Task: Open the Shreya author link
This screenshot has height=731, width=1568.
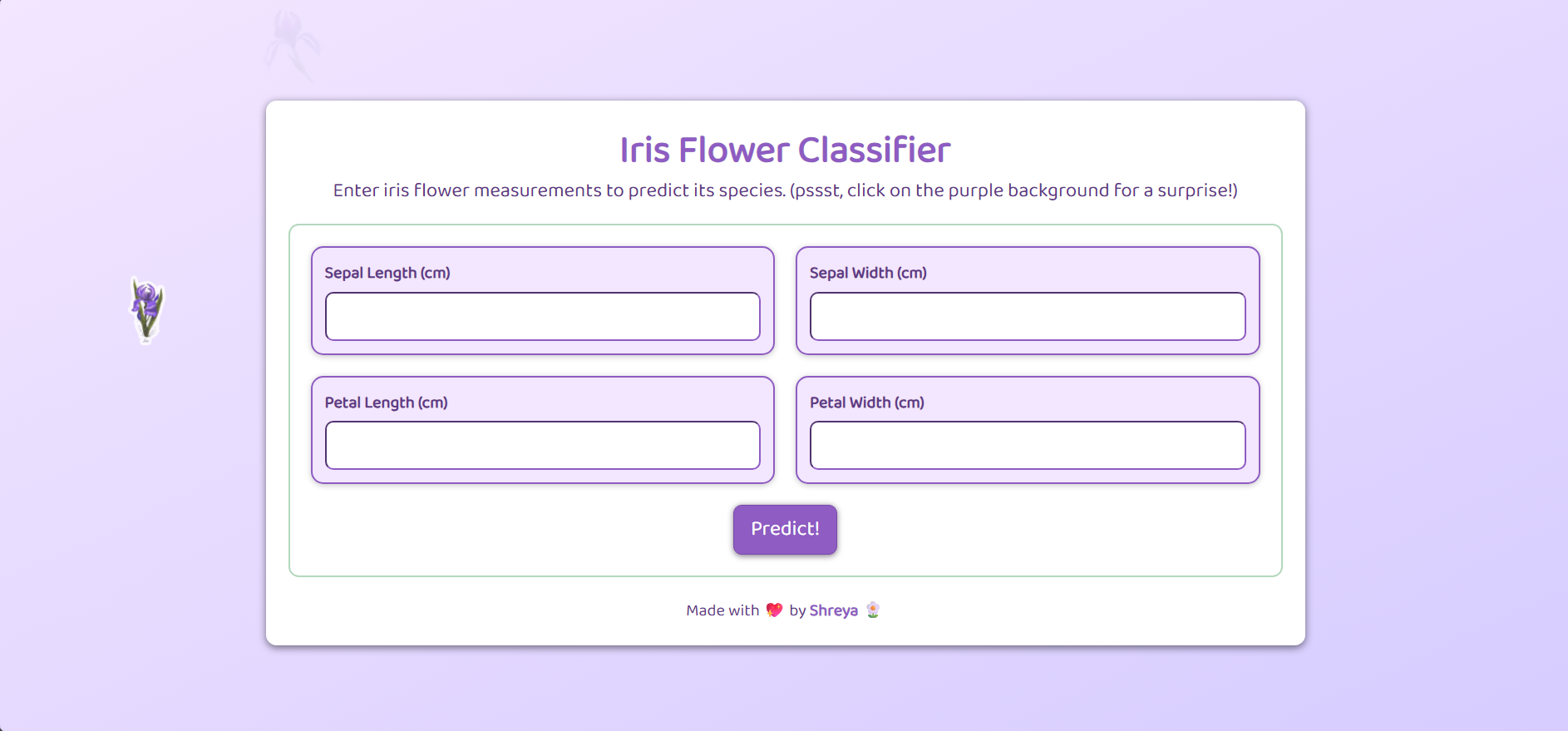Action: point(833,610)
